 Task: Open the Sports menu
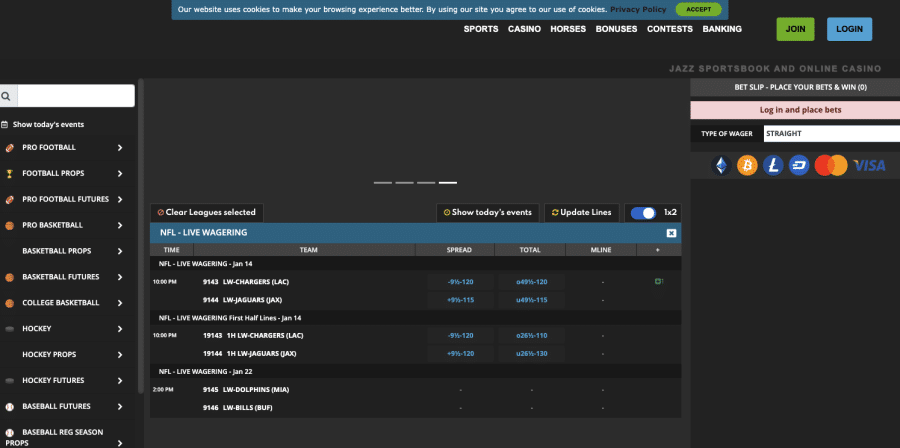click(x=481, y=29)
